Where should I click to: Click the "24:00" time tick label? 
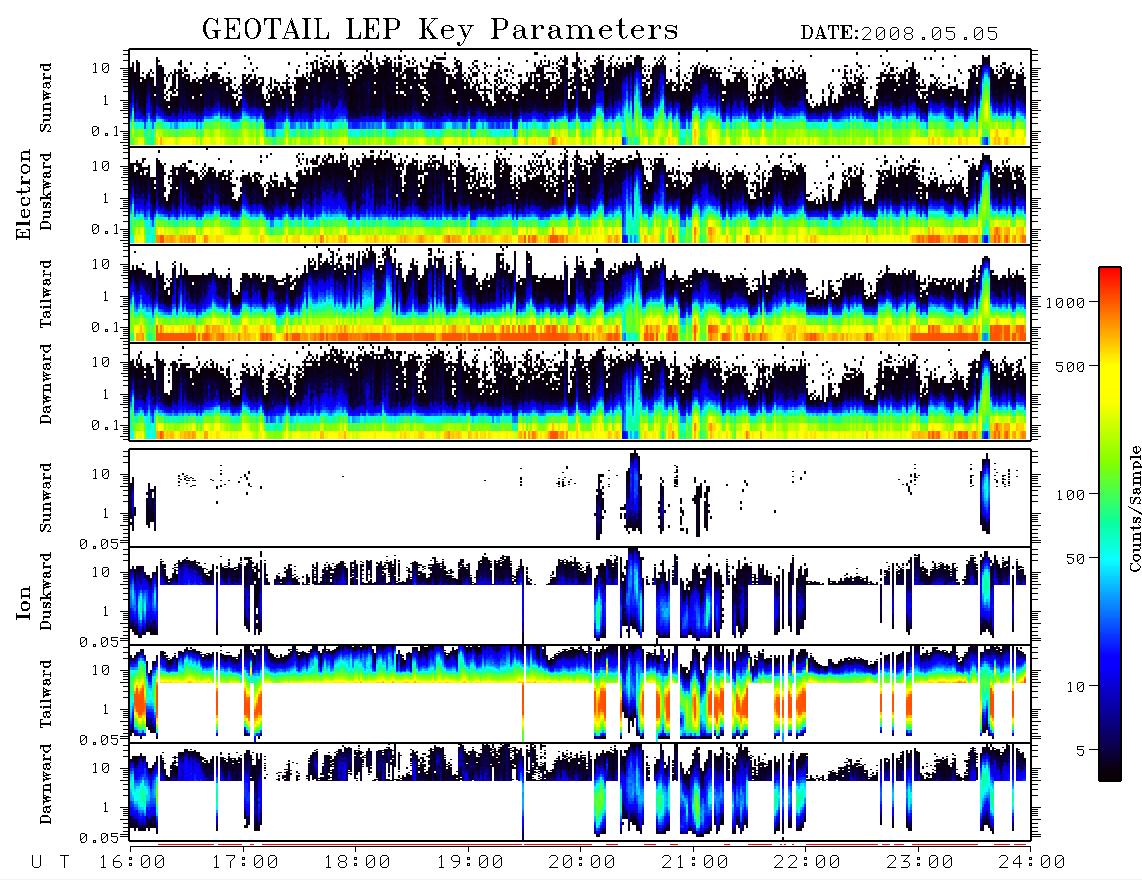[x=1032, y=862]
